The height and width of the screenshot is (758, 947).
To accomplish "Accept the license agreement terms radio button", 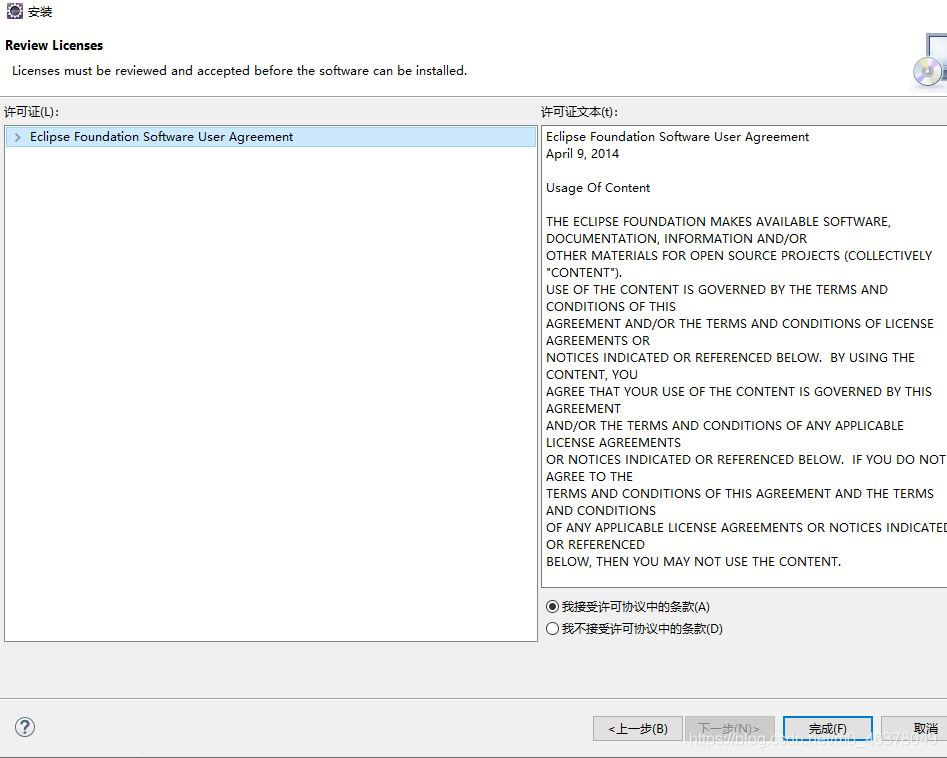I will 552,606.
